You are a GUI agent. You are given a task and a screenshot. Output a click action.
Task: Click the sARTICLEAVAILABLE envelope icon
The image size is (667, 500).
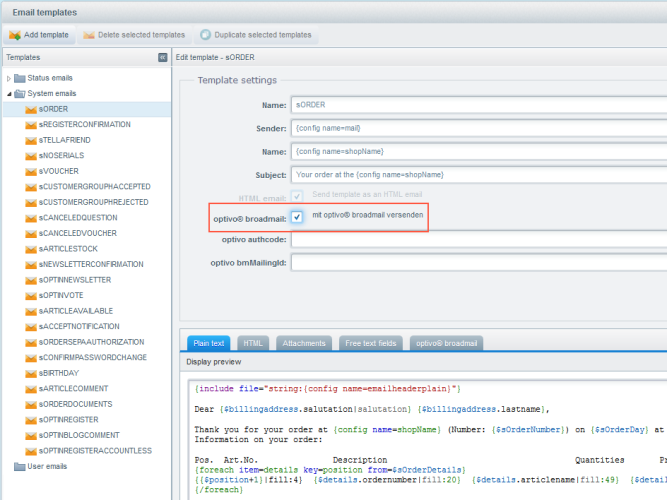tap(31, 311)
